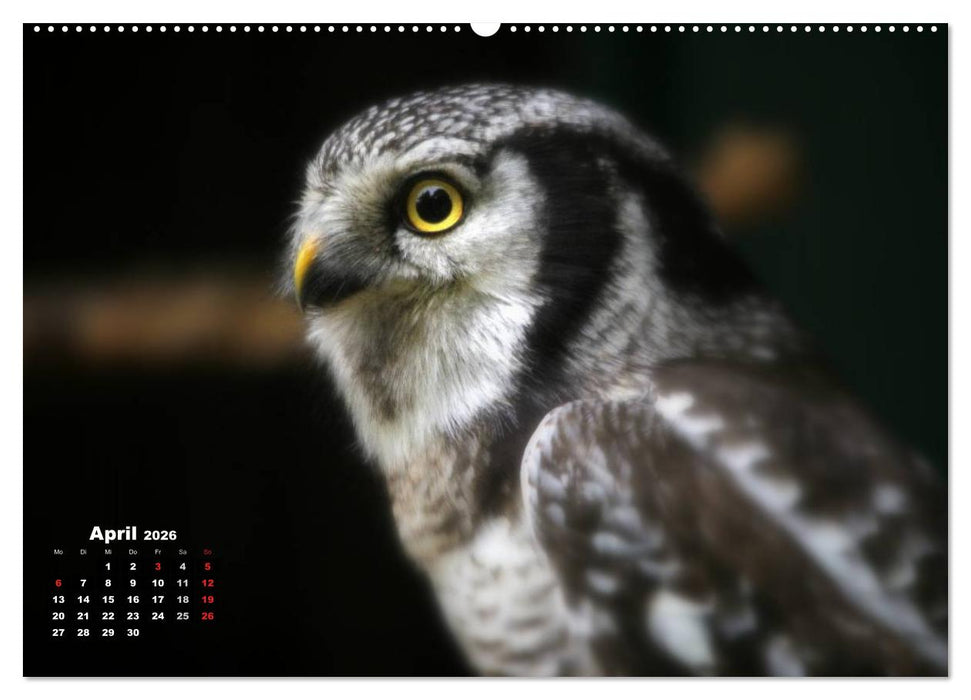Click the Fr column heading
The width and height of the screenshot is (971, 700).
pos(158,552)
